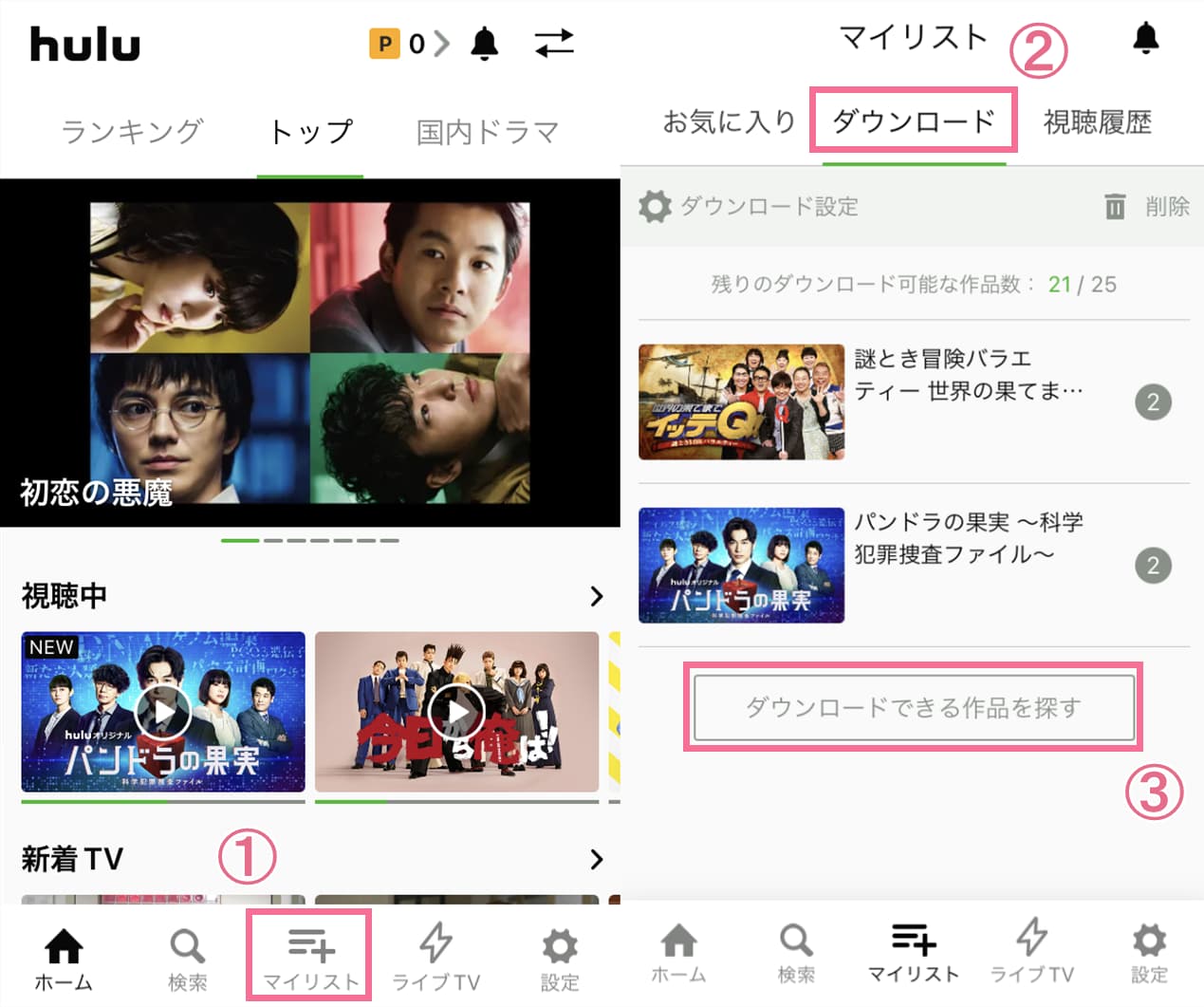Tap the 削除 trash icon
The height and width of the screenshot is (1007, 1204).
[1115, 206]
